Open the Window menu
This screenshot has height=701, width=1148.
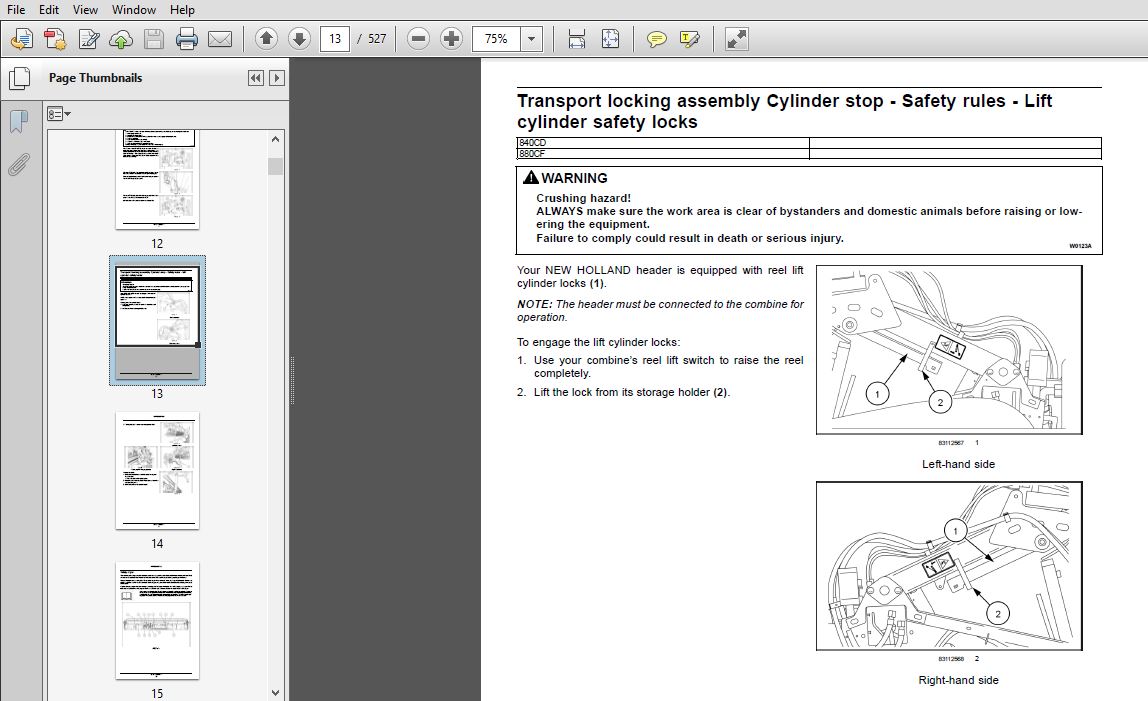133,10
